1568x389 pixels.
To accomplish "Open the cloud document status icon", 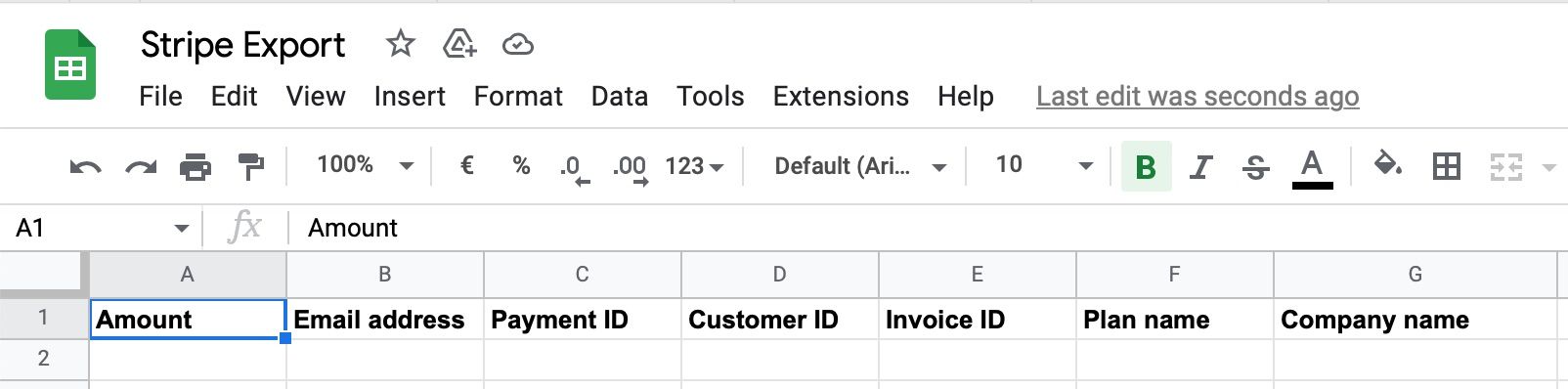I will (x=517, y=44).
